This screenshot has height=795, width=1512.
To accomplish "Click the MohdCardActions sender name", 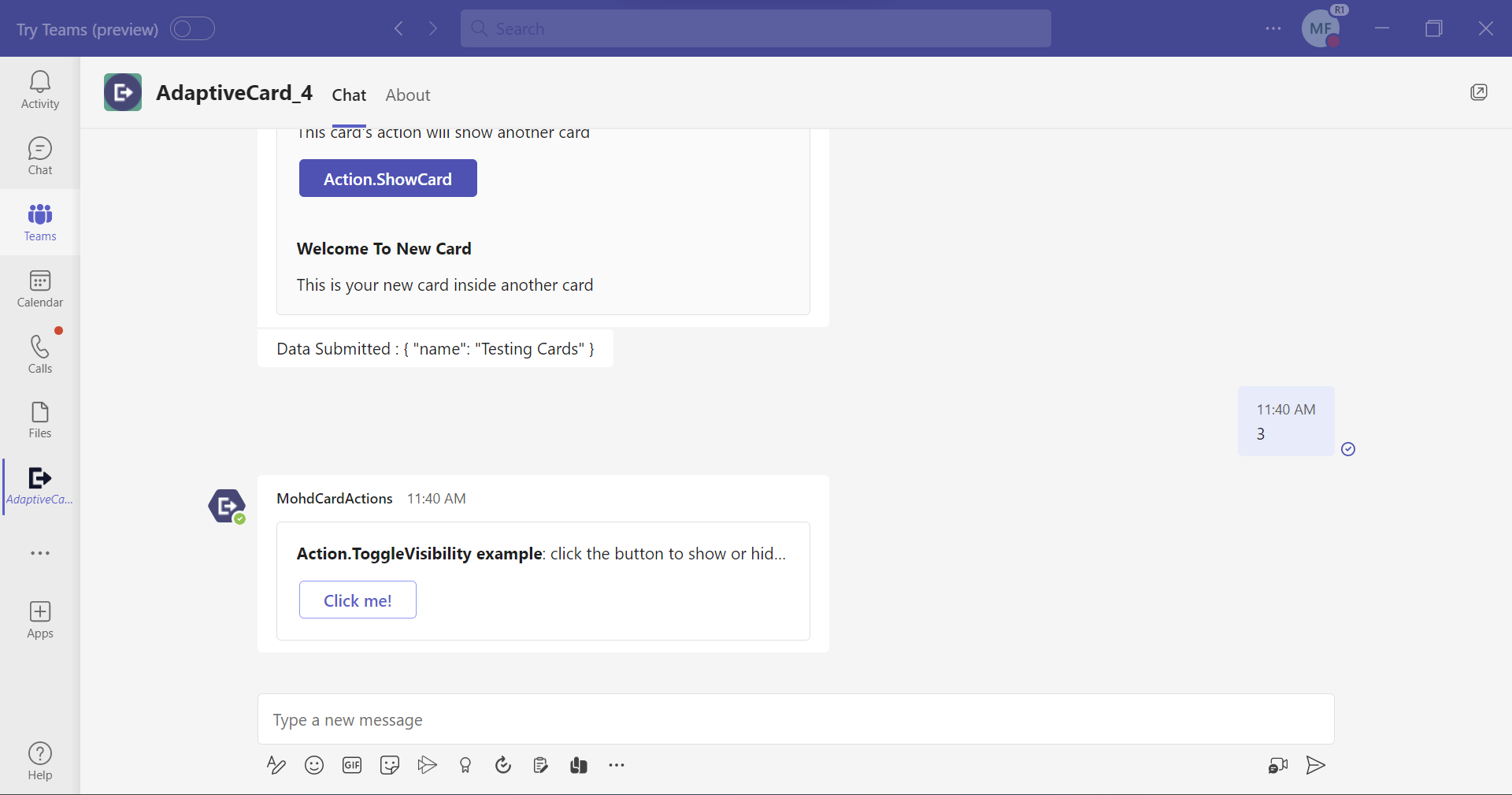I will point(335,499).
